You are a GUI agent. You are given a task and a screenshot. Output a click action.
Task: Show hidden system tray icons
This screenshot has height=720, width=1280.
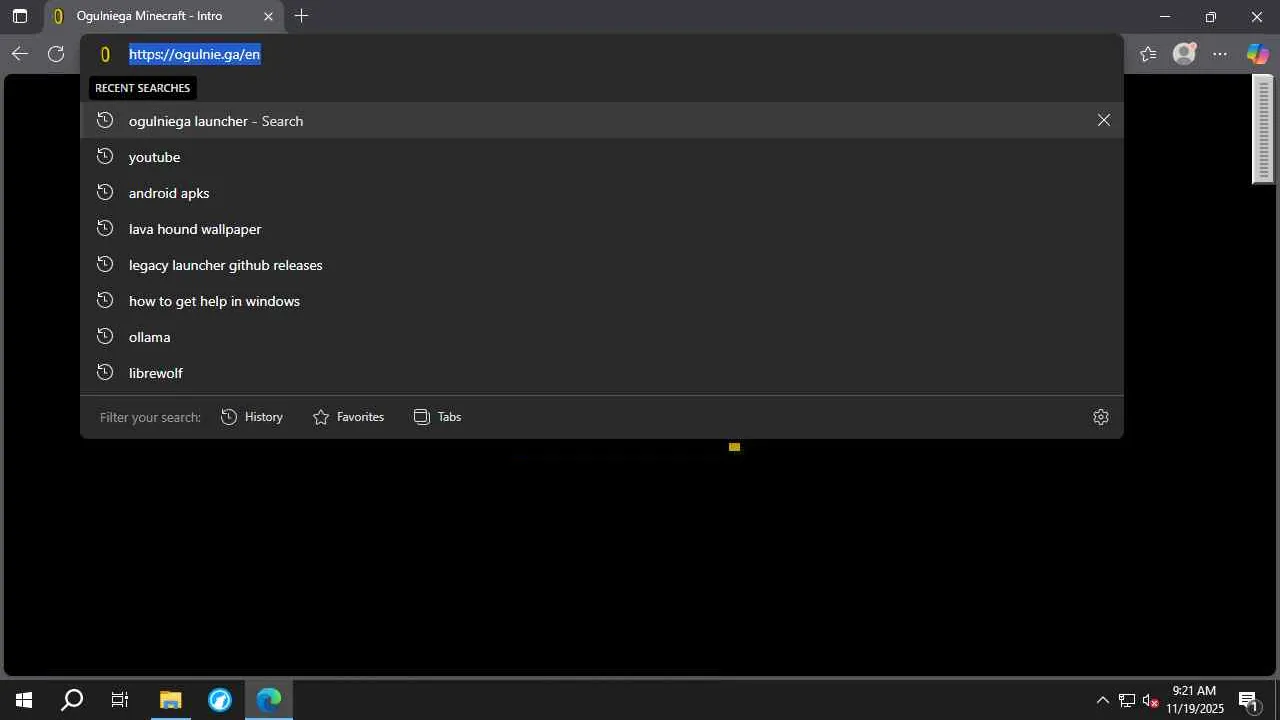click(x=1103, y=700)
